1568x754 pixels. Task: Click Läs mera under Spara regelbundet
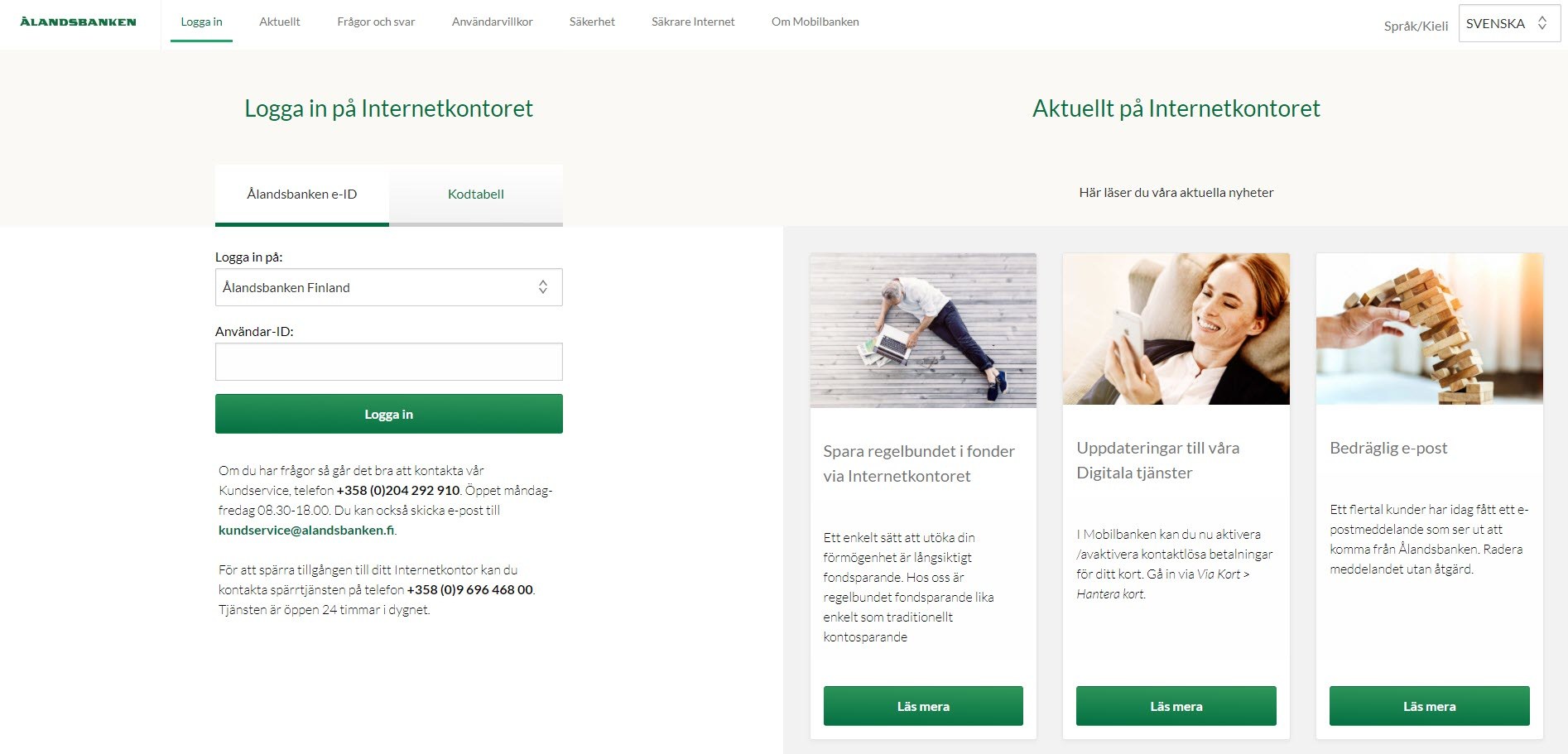923,706
